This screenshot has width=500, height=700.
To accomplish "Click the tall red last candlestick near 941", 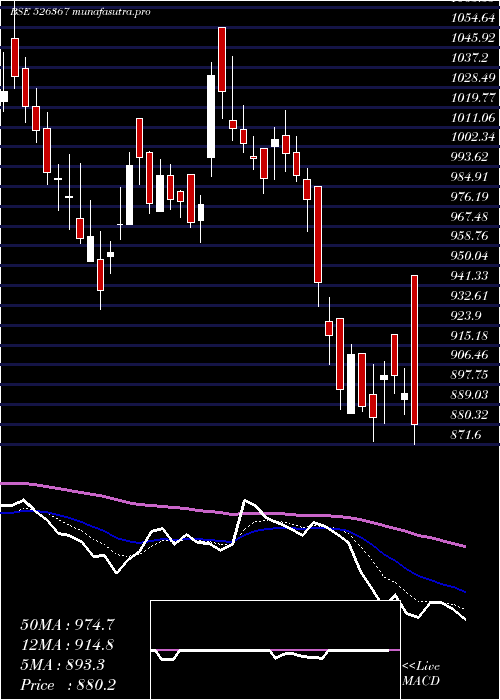I will 414,350.
